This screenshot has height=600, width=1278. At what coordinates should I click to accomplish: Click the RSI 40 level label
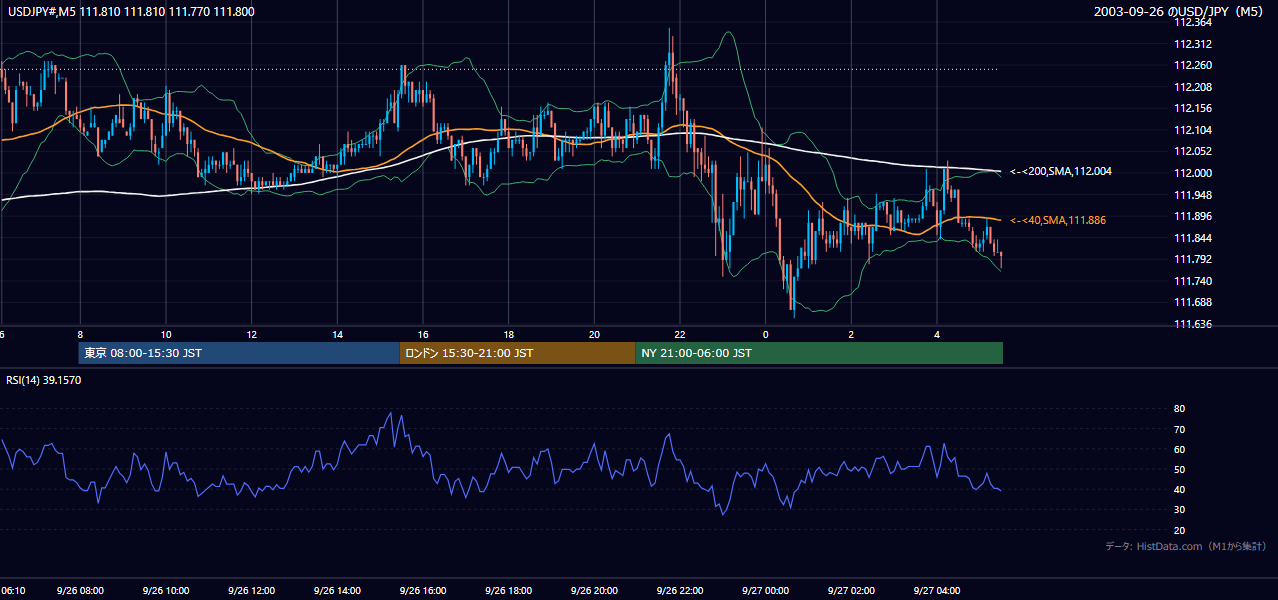(x=1179, y=489)
